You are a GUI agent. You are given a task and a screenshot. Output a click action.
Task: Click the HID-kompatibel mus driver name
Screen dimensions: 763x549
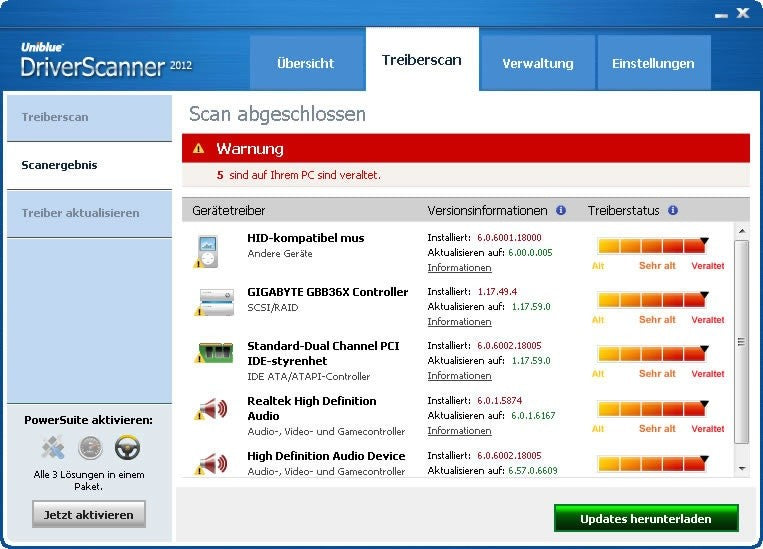[306, 238]
